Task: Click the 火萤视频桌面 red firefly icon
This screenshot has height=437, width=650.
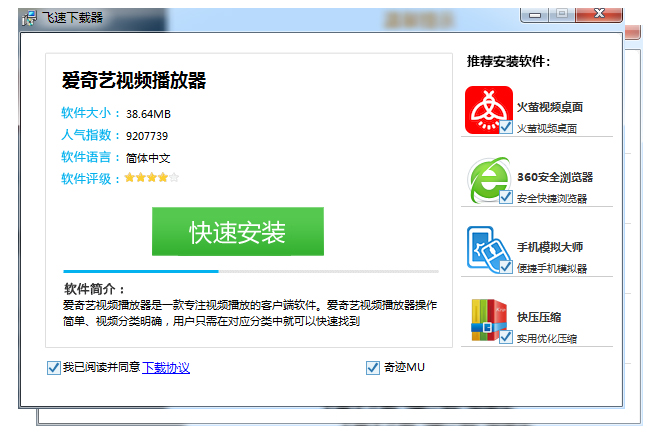Action: [x=489, y=109]
